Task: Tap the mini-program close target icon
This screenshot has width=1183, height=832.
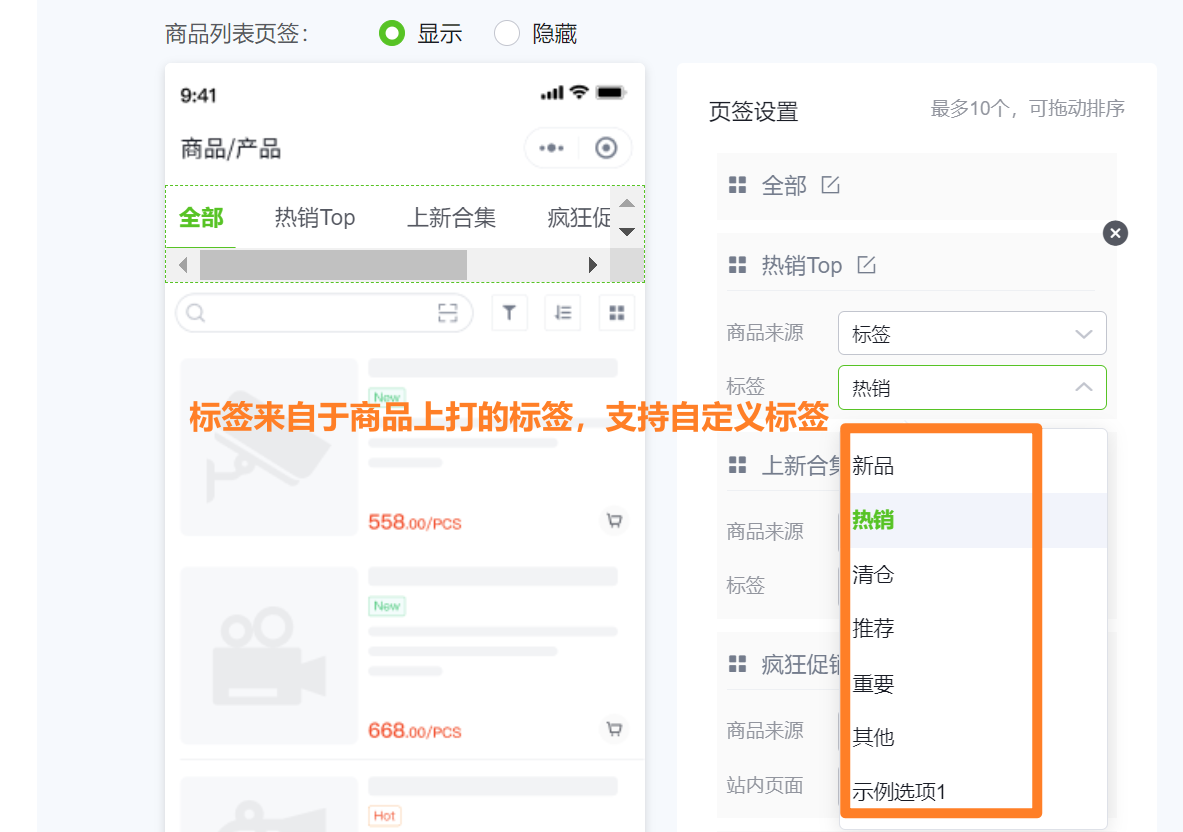Action: [606, 148]
